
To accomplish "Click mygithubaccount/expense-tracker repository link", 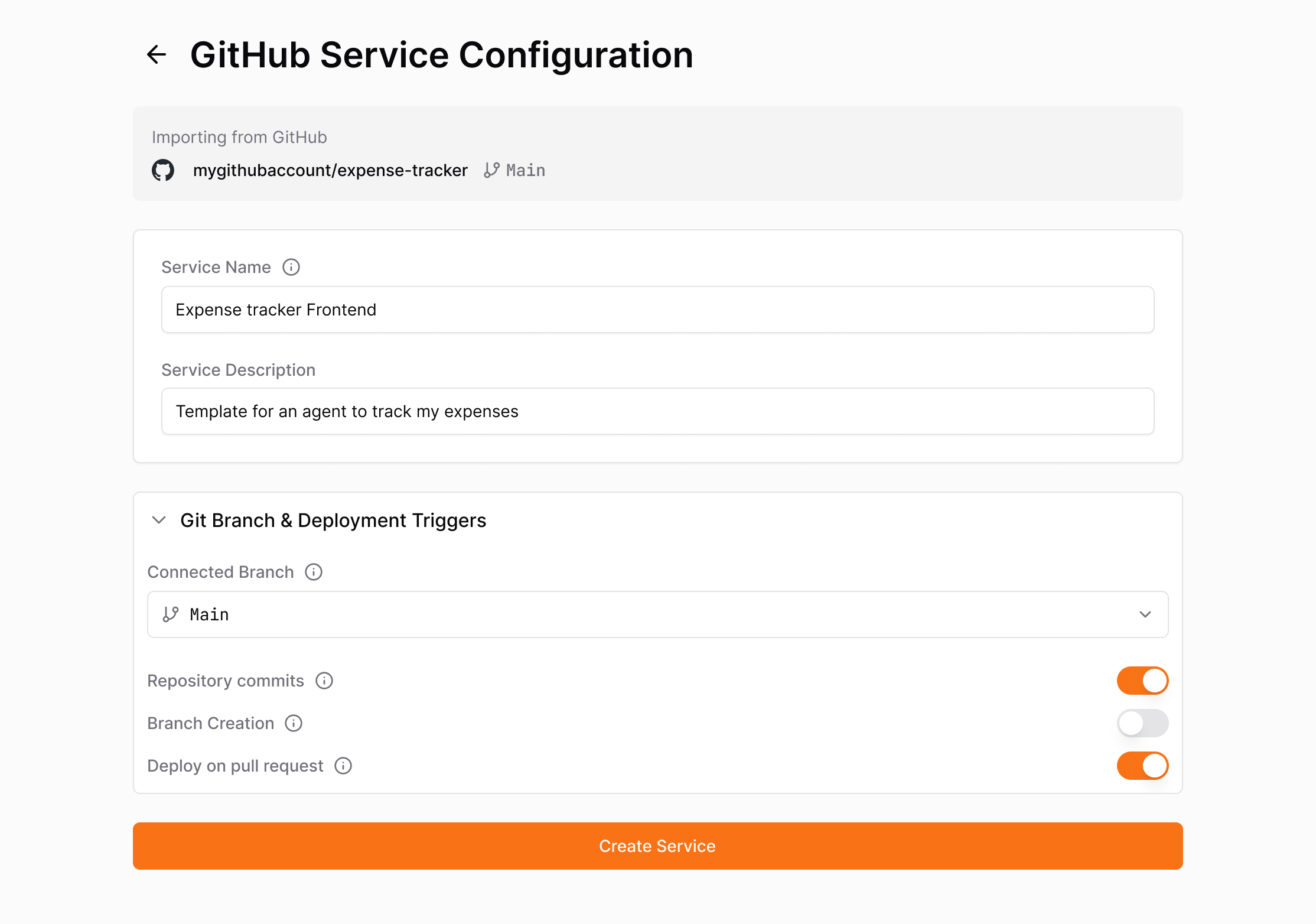I will coord(330,170).
